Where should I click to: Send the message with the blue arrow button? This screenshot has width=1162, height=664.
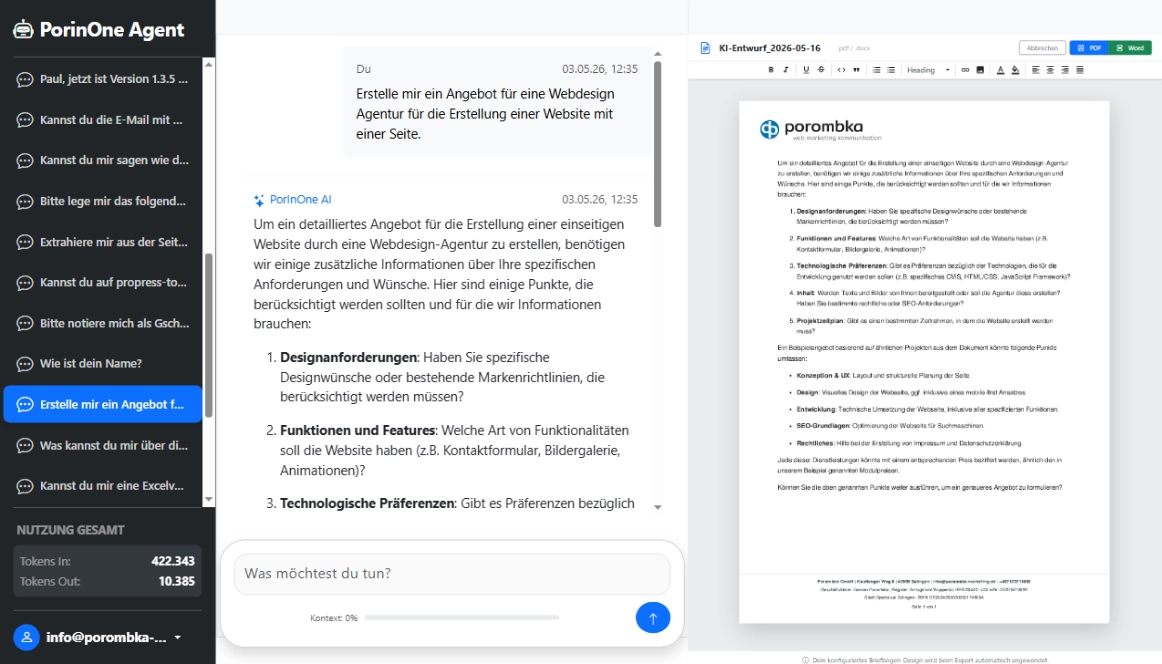(653, 617)
